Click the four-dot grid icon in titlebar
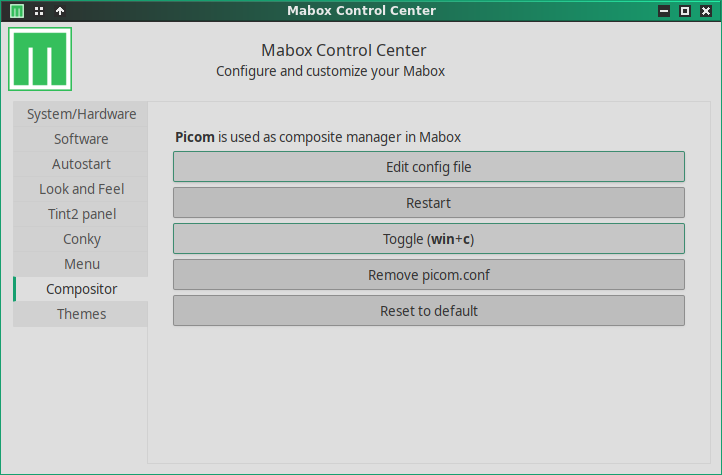The width and height of the screenshot is (722, 475). tap(39, 11)
